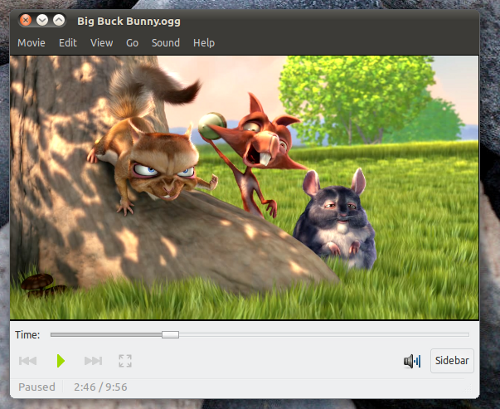The width and height of the screenshot is (500, 409).
Task: Click the 2:46 / 9:56 time readout
Action: (x=100, y=387)
